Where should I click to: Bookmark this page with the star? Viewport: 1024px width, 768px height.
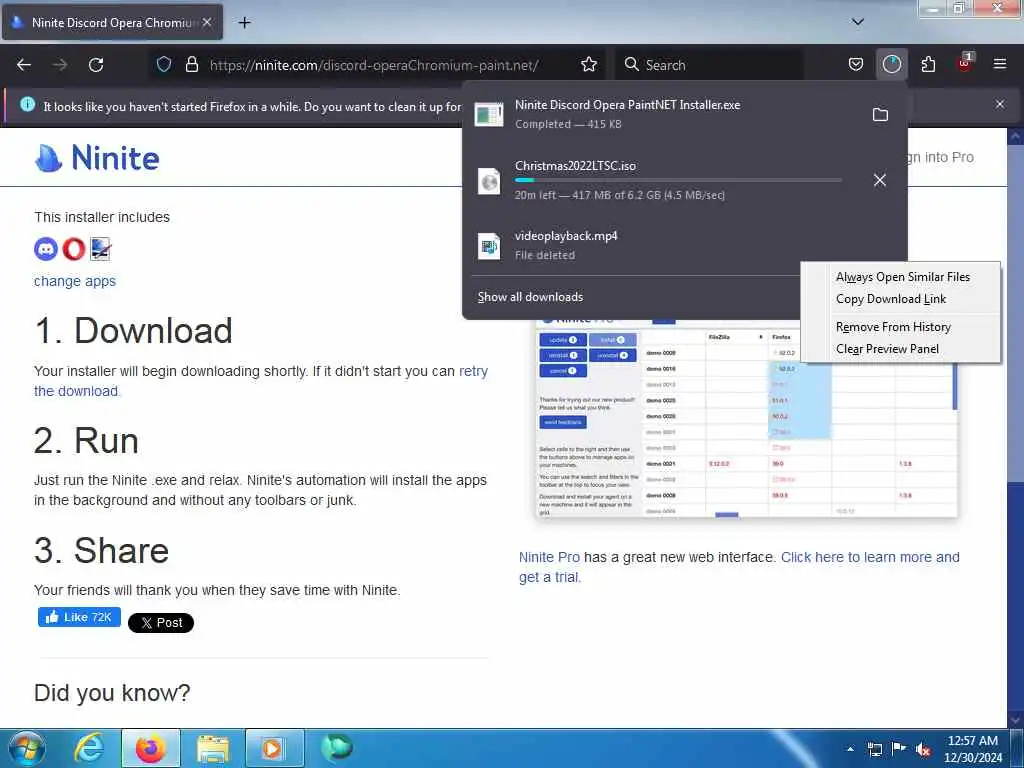[588, 64]
